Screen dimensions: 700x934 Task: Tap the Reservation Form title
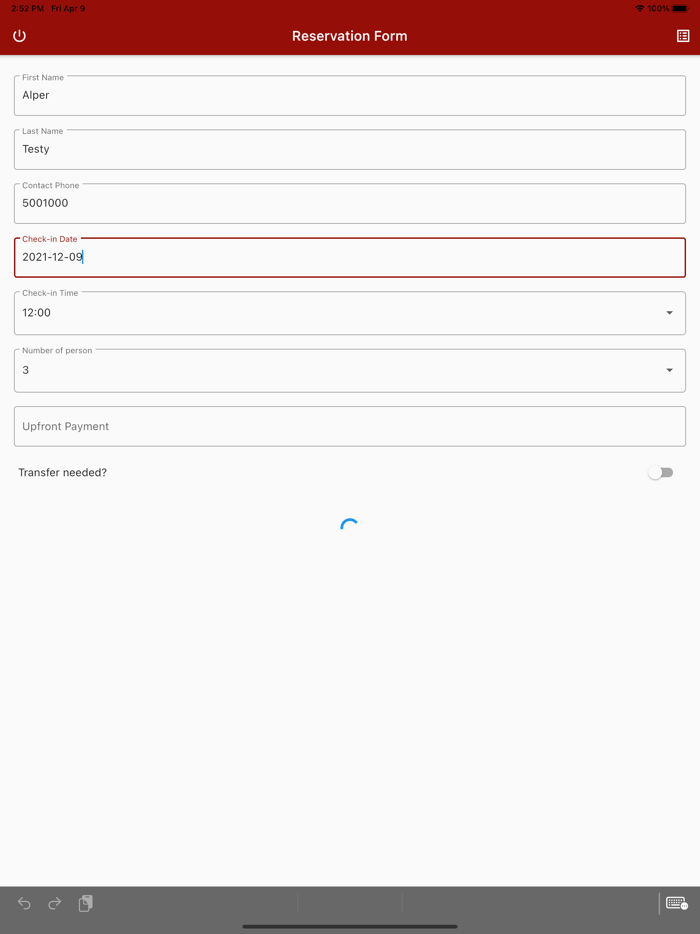pos(350,36)
